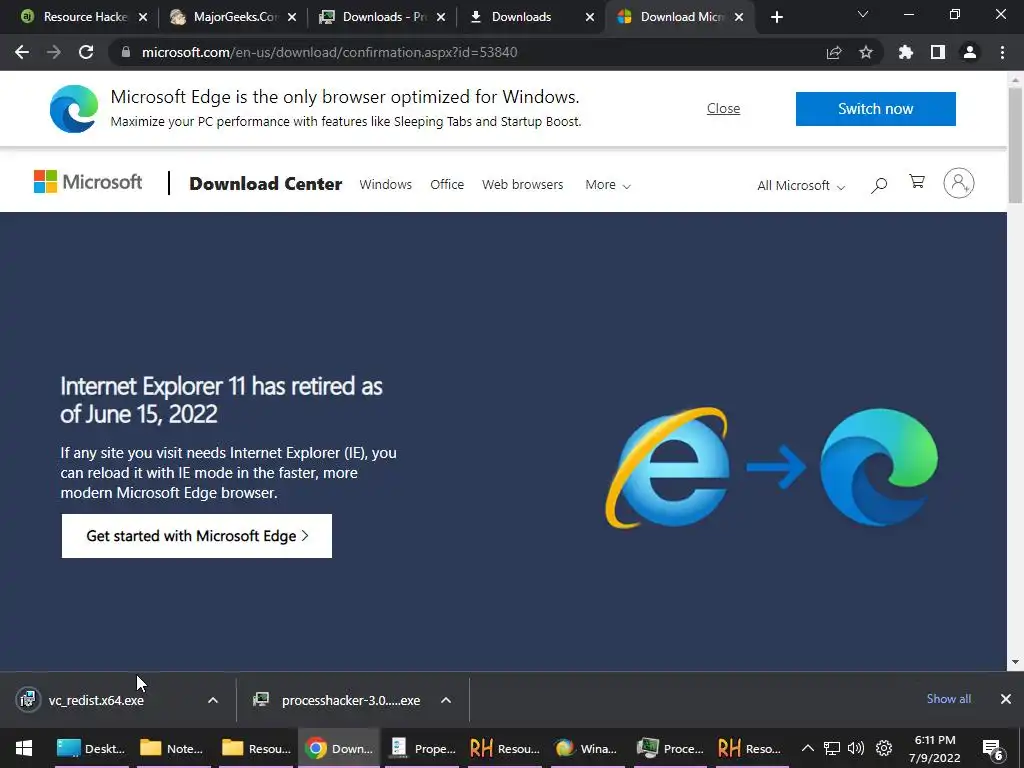Open the Chrome three-dot menu
The image size is (1024, 768).
coord(1002,52)
